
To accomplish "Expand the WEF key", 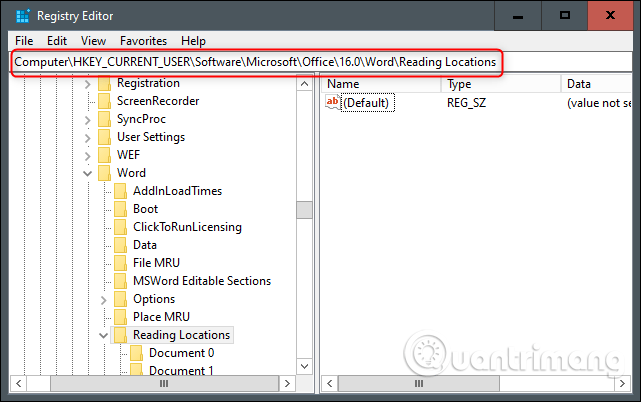I will pyautogui.click(x=87, y=156).
